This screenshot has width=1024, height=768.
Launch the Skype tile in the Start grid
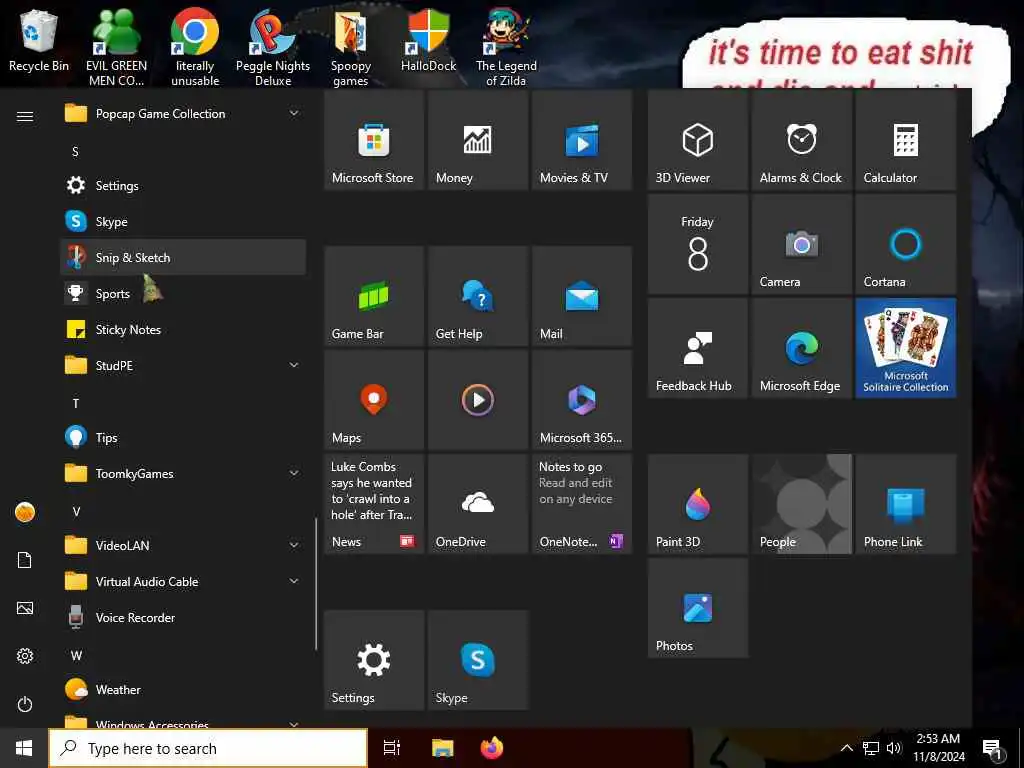477,660
